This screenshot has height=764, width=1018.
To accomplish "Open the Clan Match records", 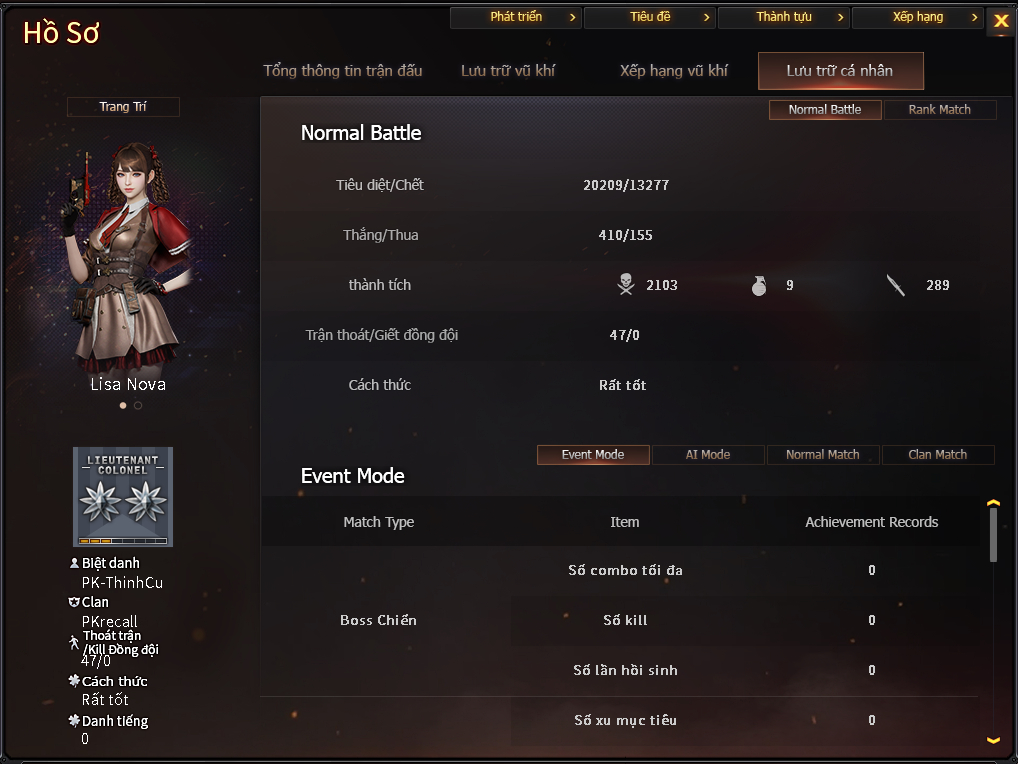I will 937,454.
